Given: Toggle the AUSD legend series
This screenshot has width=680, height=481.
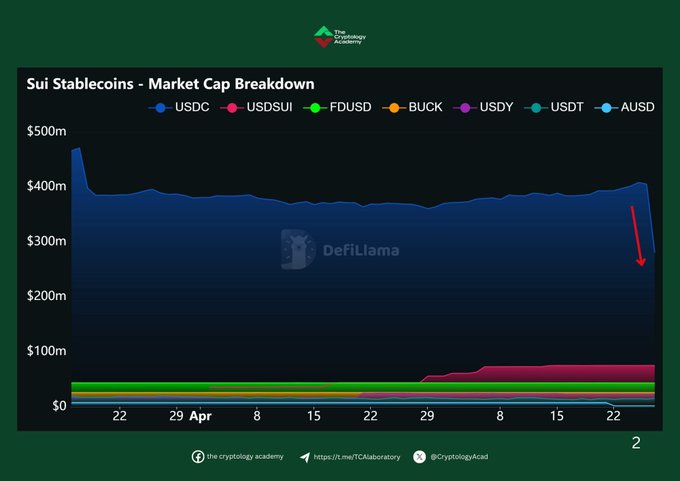Looking at the screenshot, I should [x=624, y=107].
